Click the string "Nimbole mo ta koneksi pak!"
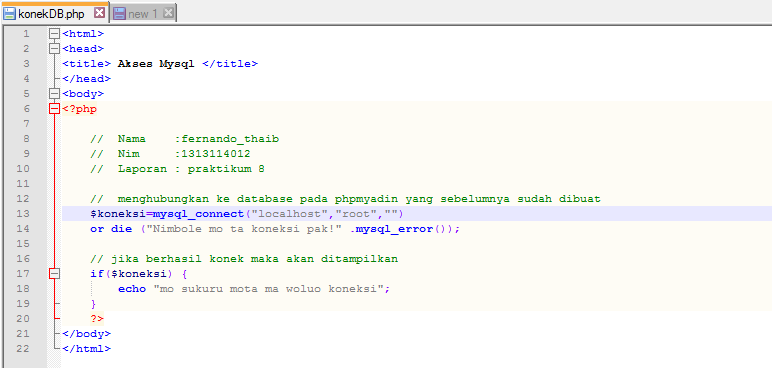772x368 pixels. click(244, 229)
